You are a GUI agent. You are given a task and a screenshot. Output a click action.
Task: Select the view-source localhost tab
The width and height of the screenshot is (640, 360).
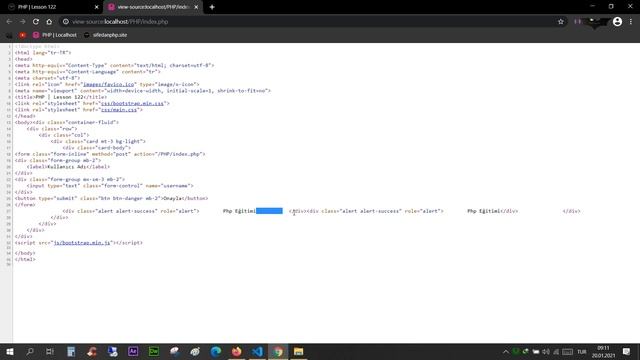[153, 7]
